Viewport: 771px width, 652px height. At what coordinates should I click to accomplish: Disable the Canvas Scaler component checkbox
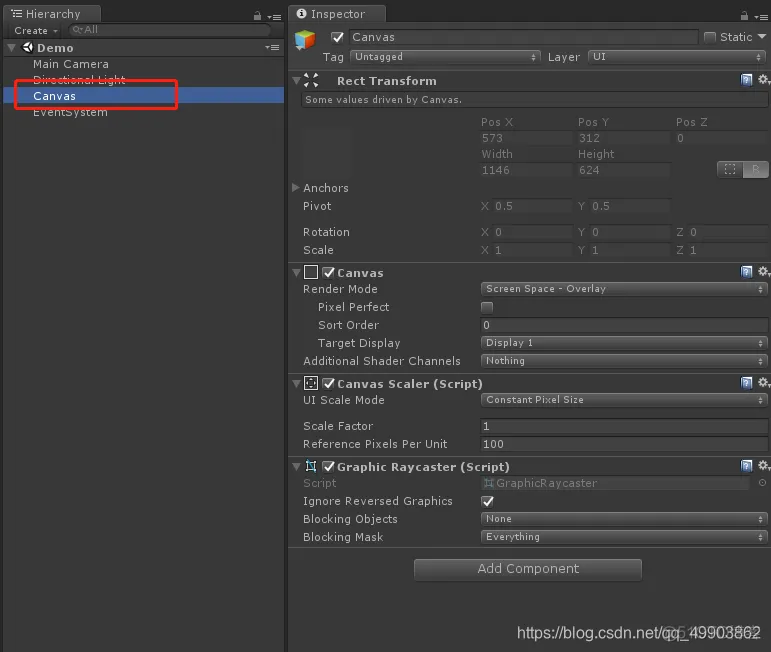(x=328, y=384)
